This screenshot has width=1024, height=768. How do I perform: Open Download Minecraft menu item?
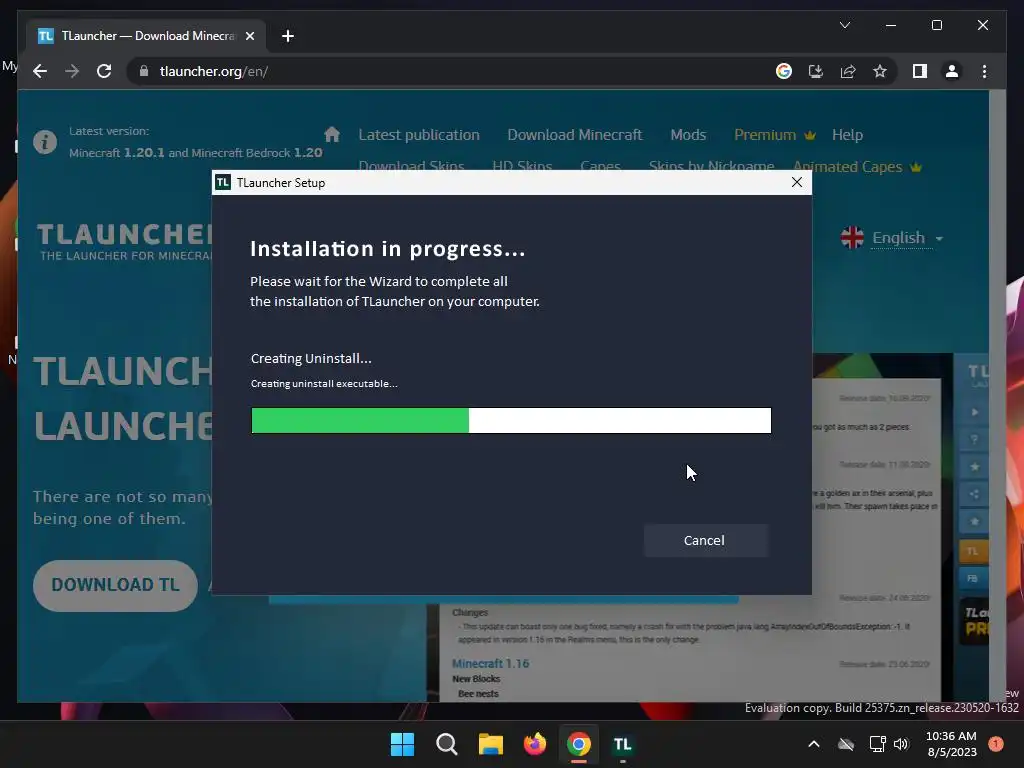click(575, 135)
